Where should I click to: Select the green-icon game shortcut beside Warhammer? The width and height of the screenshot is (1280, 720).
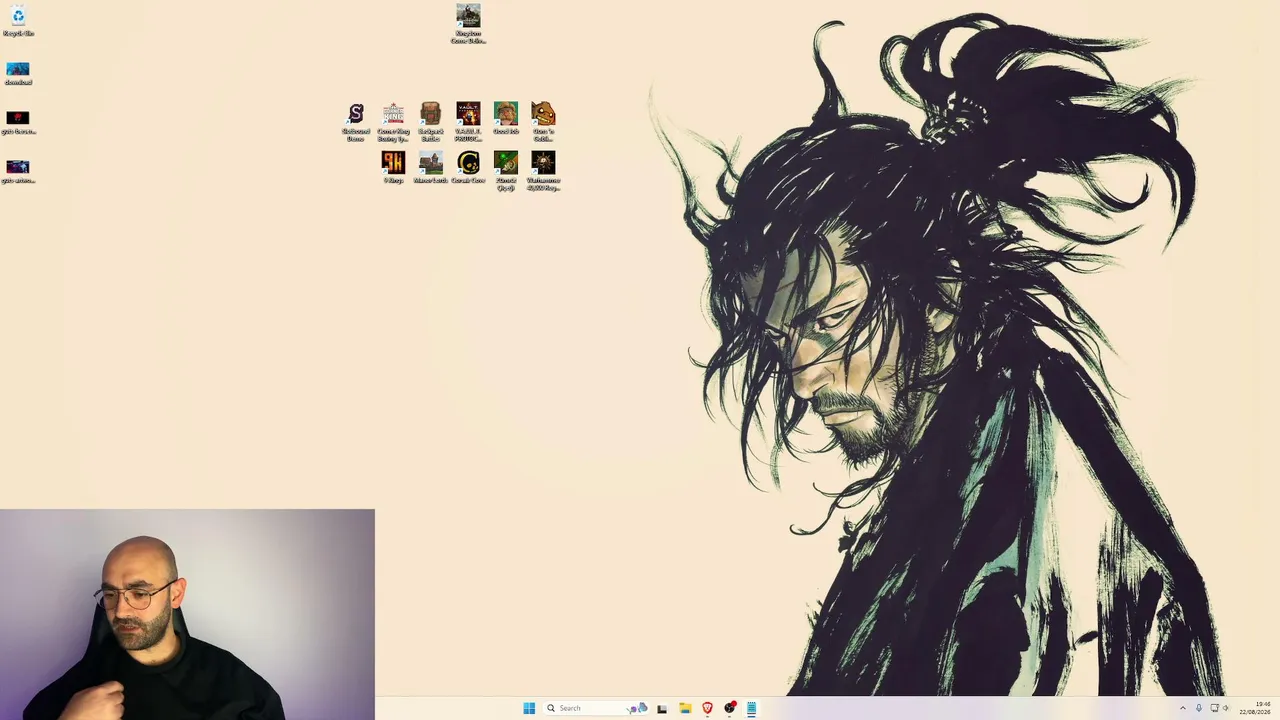coord(506,171)
